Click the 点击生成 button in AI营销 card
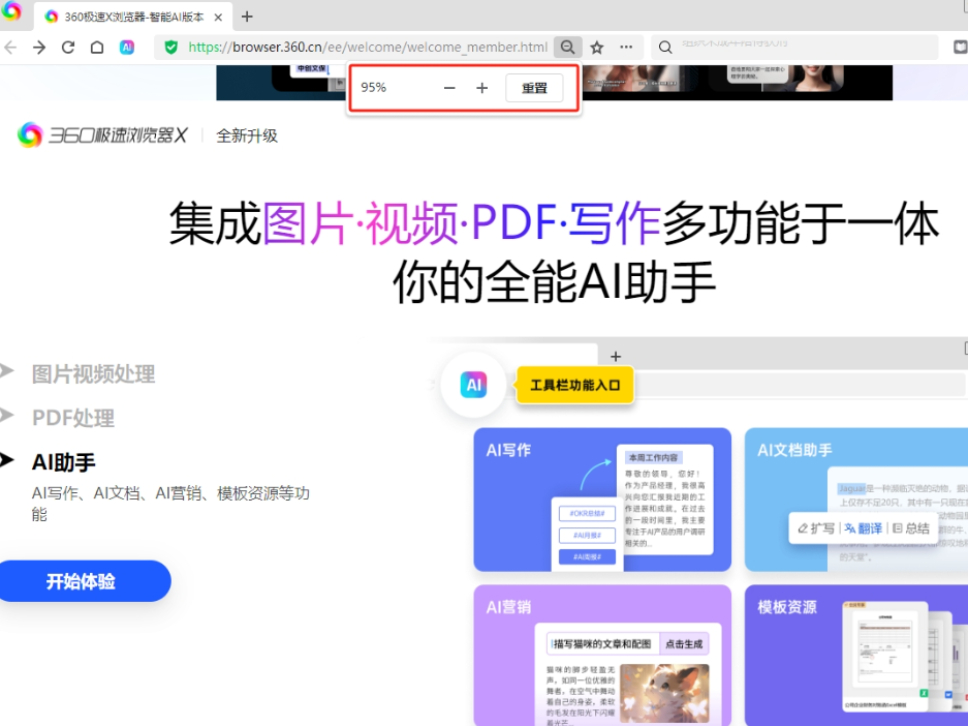This screenshot has width=968, height=726. click(684, 644)
